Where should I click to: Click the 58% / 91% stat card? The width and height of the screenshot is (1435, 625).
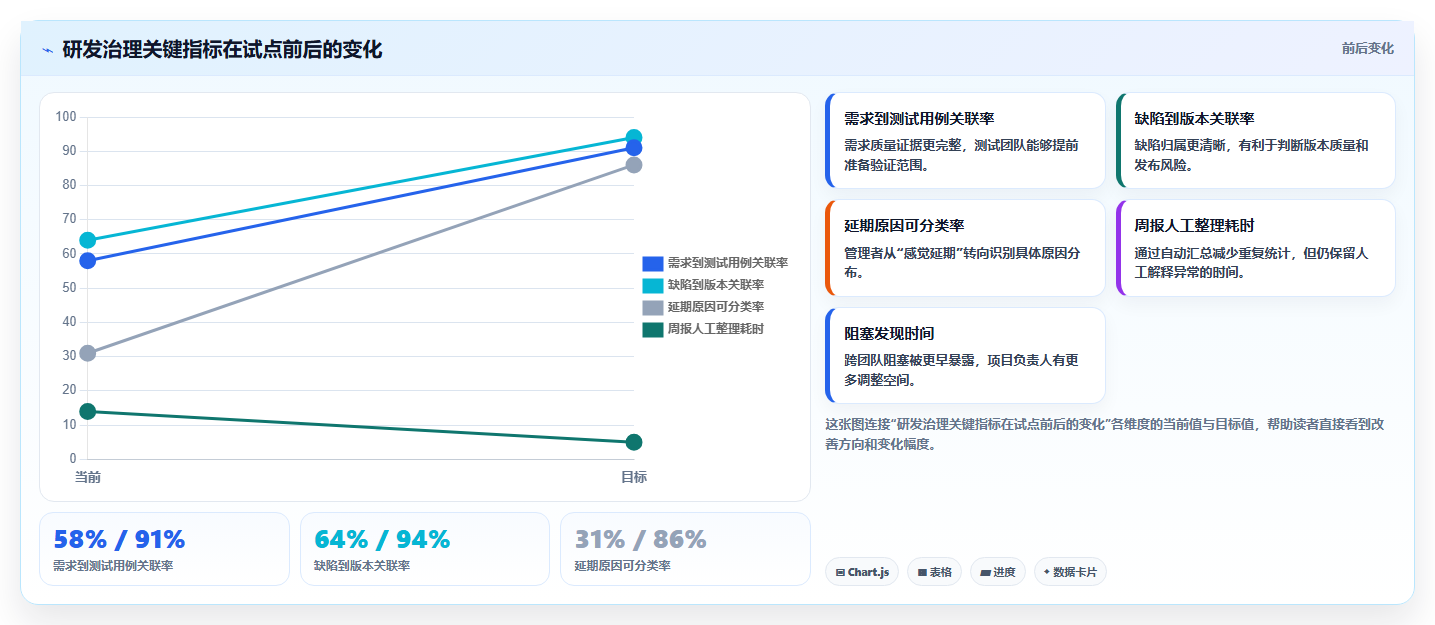164,549
